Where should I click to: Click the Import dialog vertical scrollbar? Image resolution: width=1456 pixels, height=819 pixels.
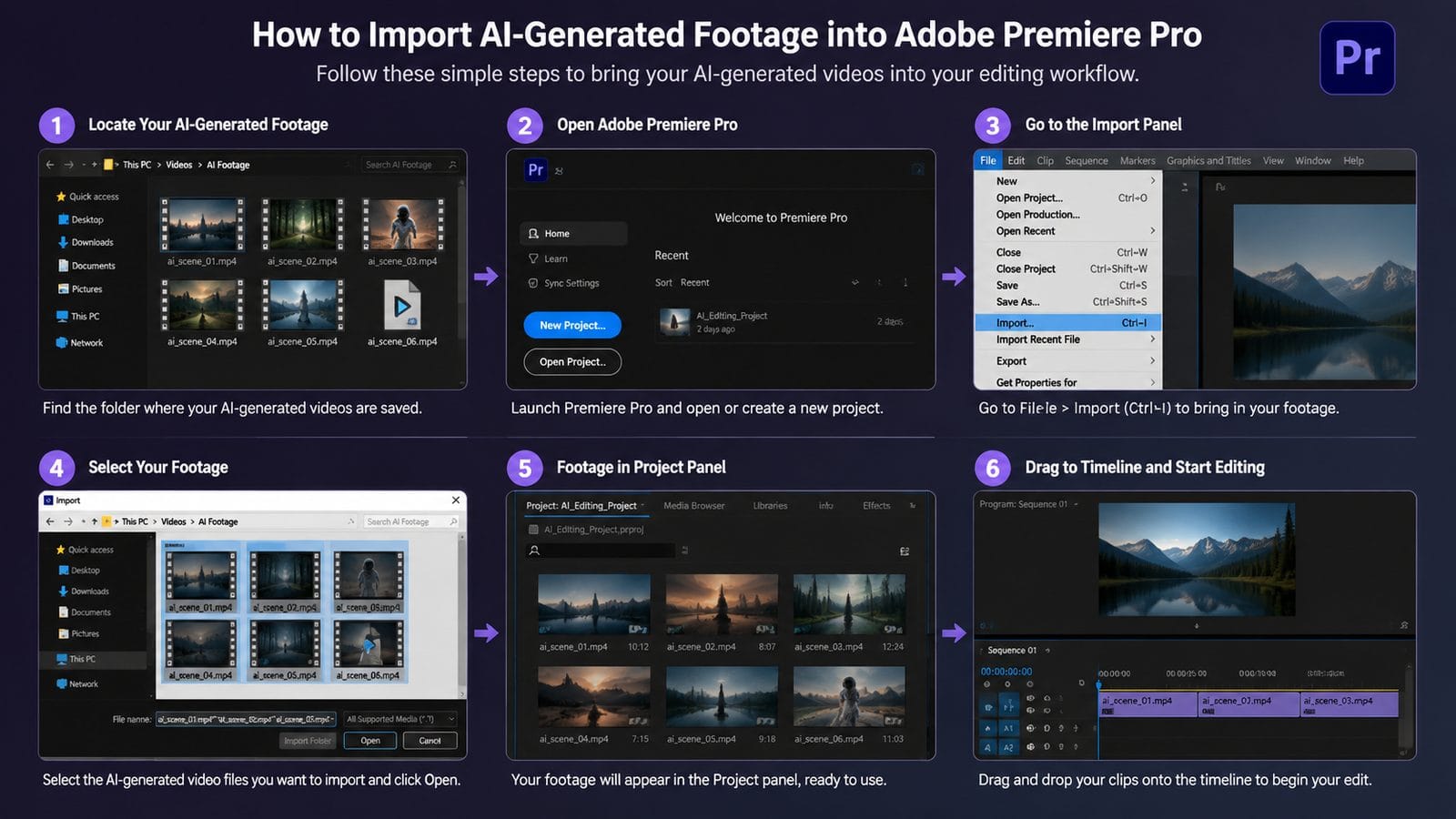pyautogui.click(x=462, y=614)
